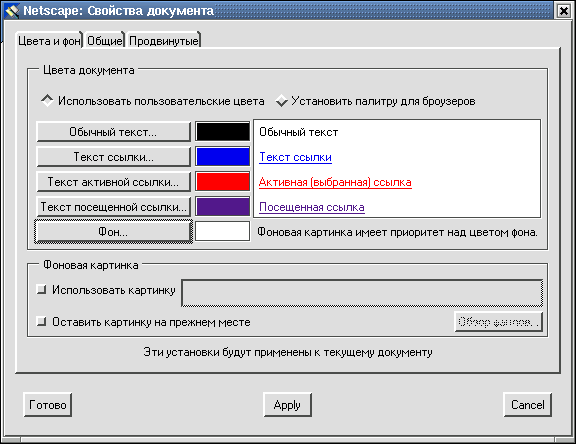Choose Установить палитру для броузеров option
The width and height of the screenshot is (576, 444).
(x=282, y=101)
